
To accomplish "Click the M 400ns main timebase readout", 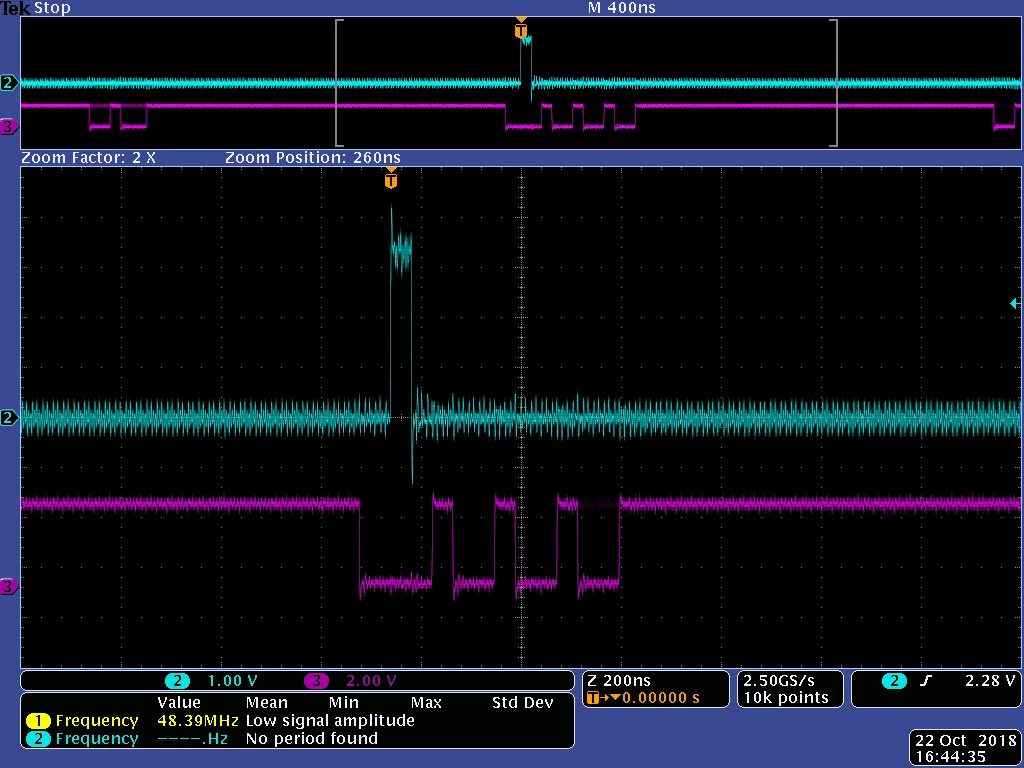I will click(x=622, y=8).
